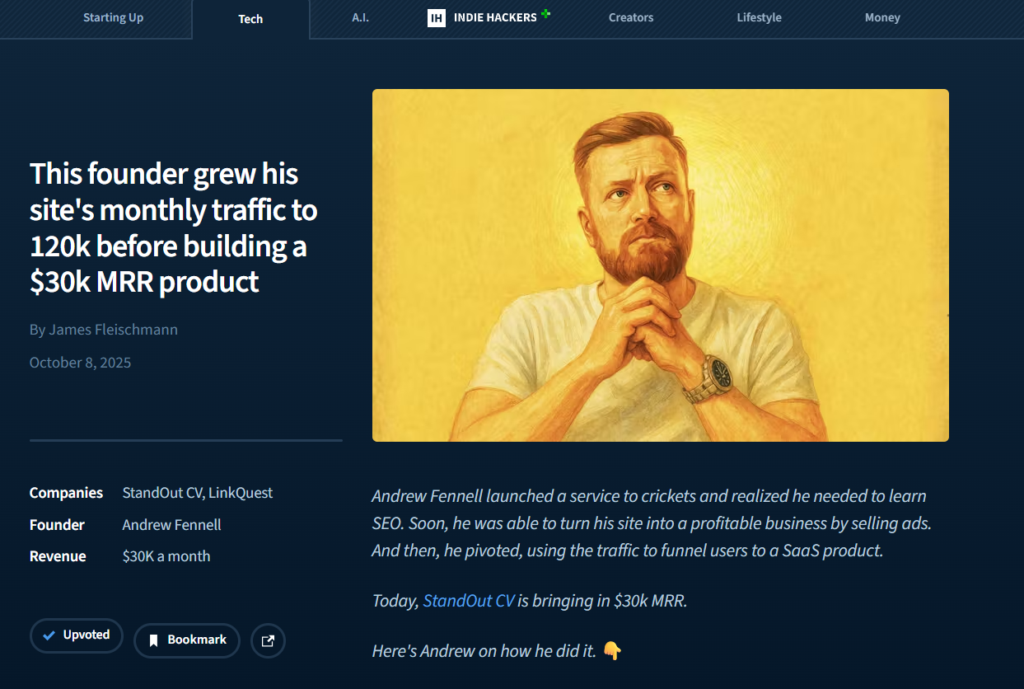1024x689 pixels.
Task: Switch to the A.I. tab
Action: (360, 18)
